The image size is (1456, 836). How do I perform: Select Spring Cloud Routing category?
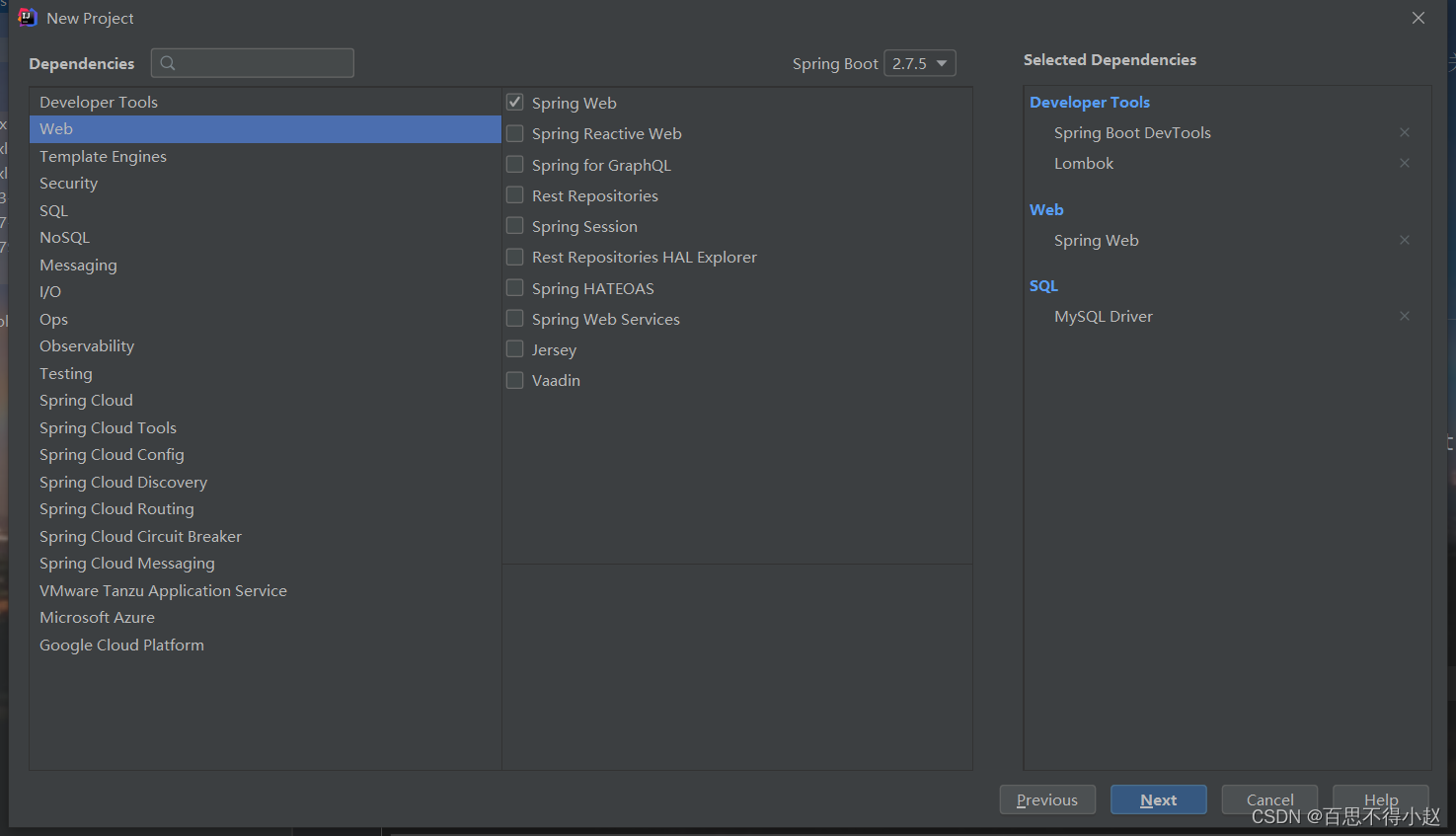coord(266,509)
